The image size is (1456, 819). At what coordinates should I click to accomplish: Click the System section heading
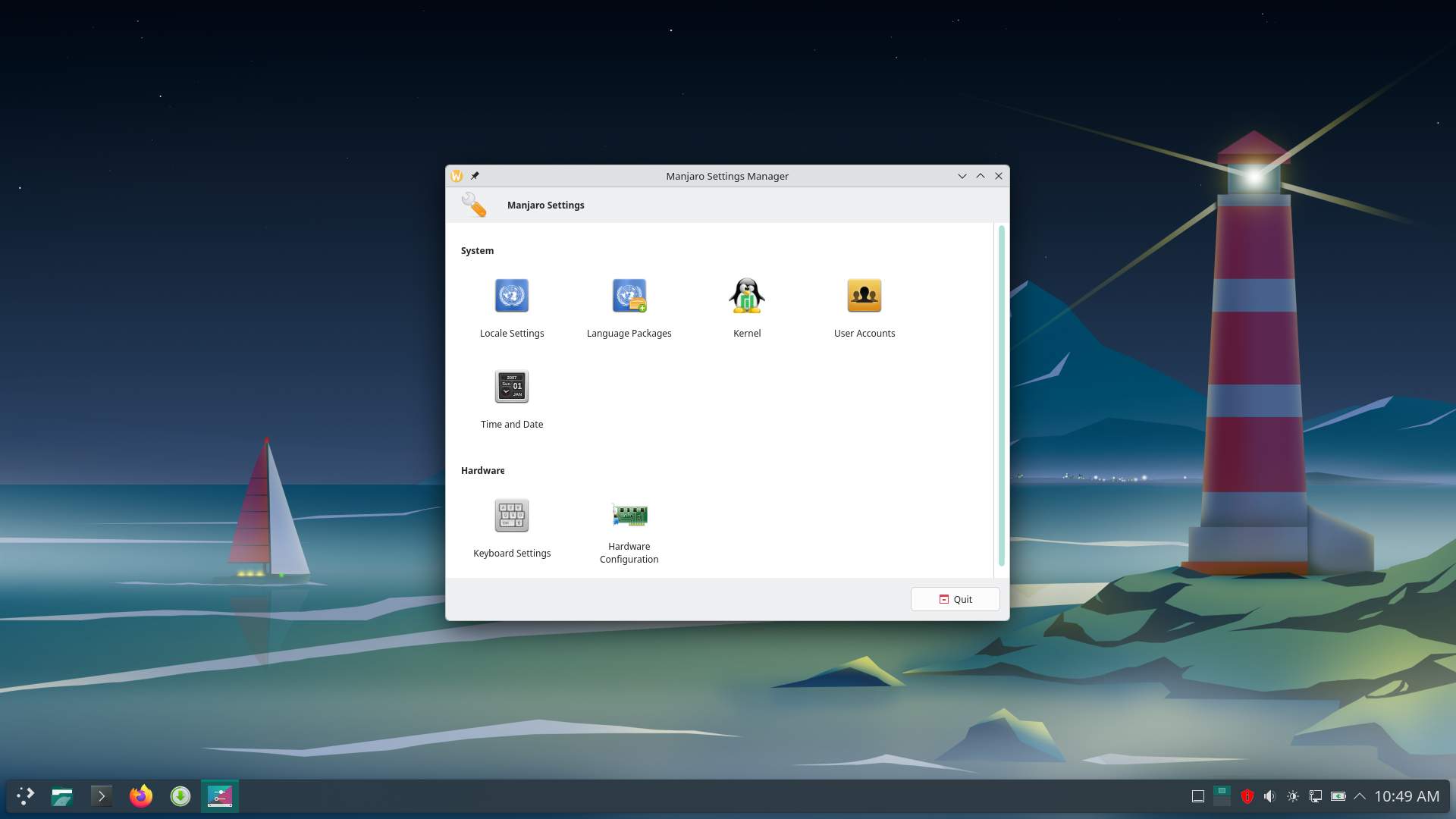[477, 251]
